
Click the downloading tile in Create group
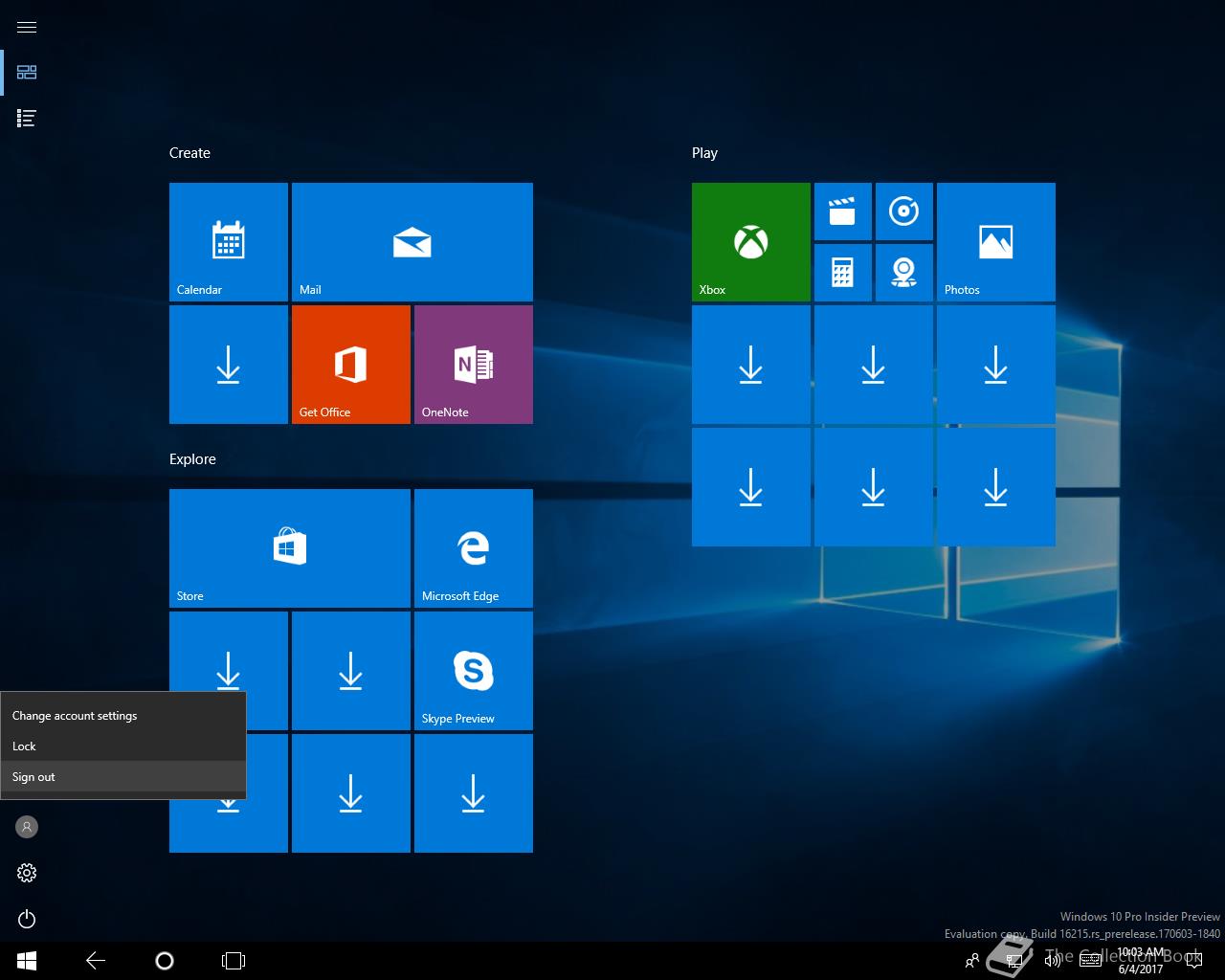coord(229,365)
